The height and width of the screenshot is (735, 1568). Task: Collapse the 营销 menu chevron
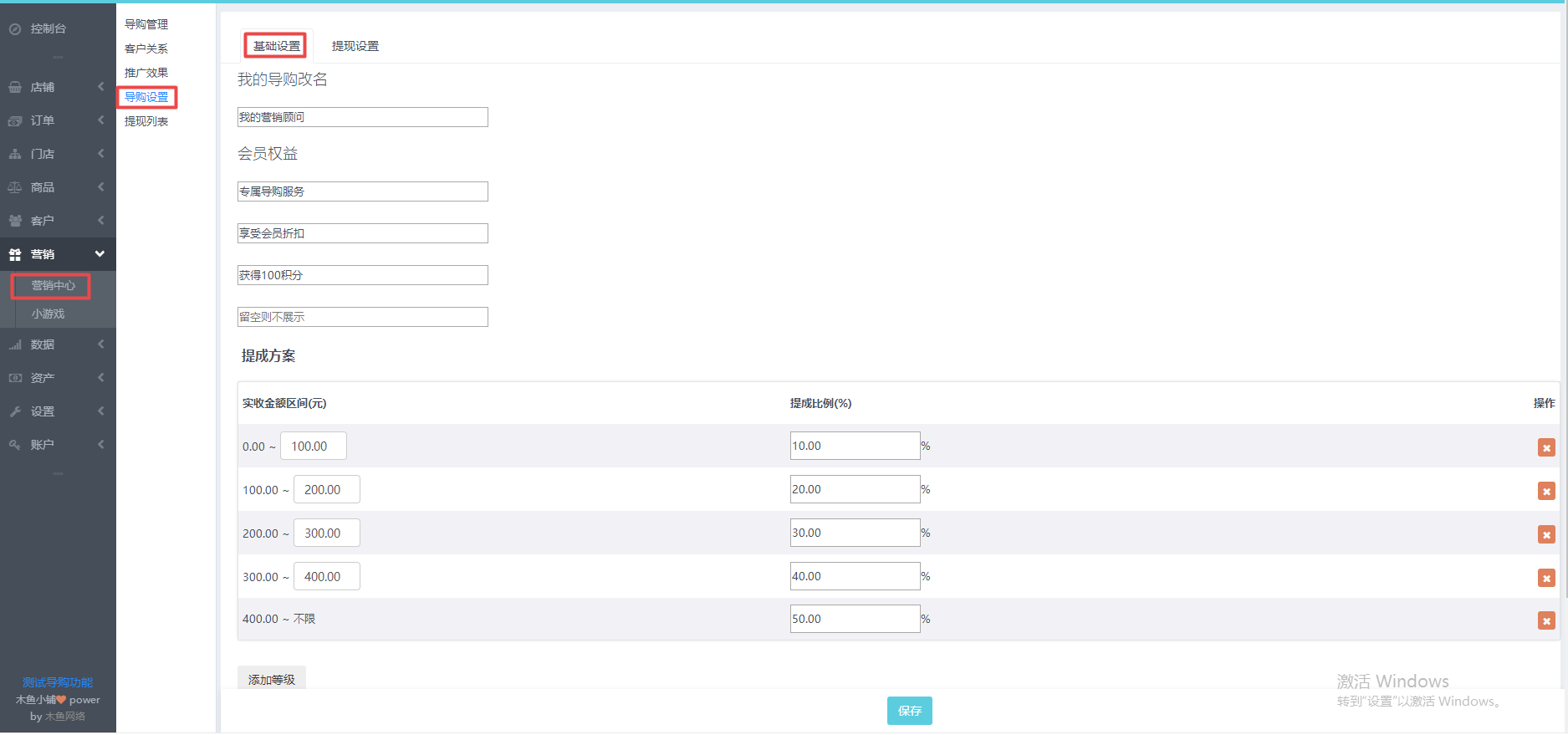(100, 254)
